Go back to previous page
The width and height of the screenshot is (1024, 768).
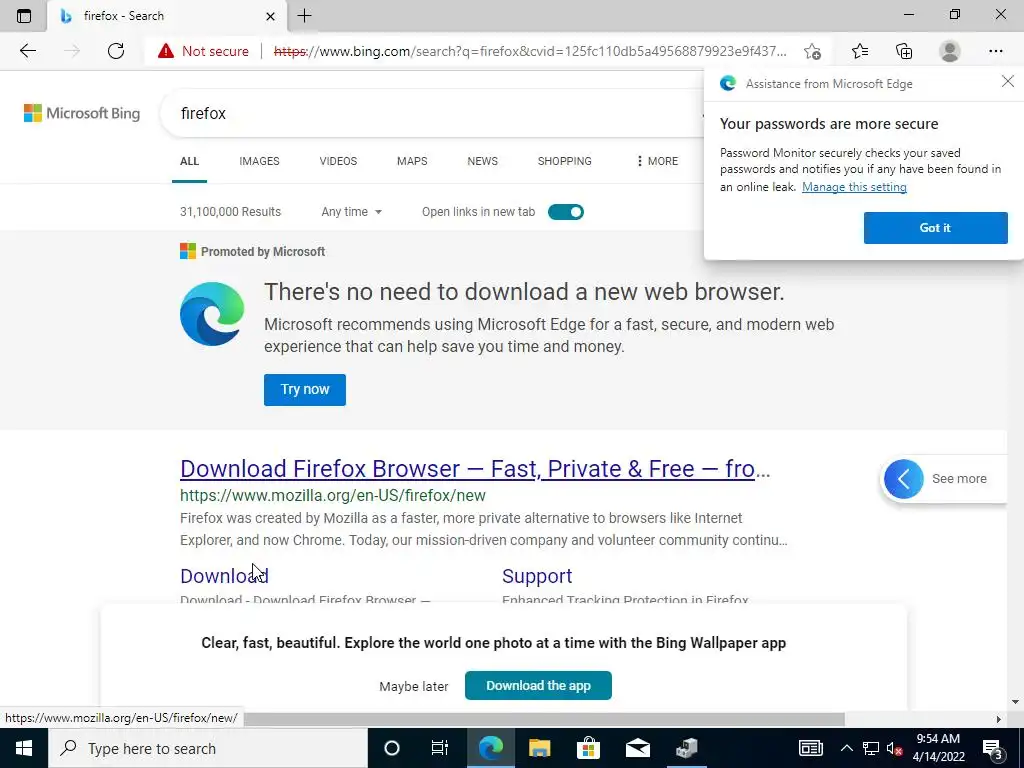(x=27, y=51)
